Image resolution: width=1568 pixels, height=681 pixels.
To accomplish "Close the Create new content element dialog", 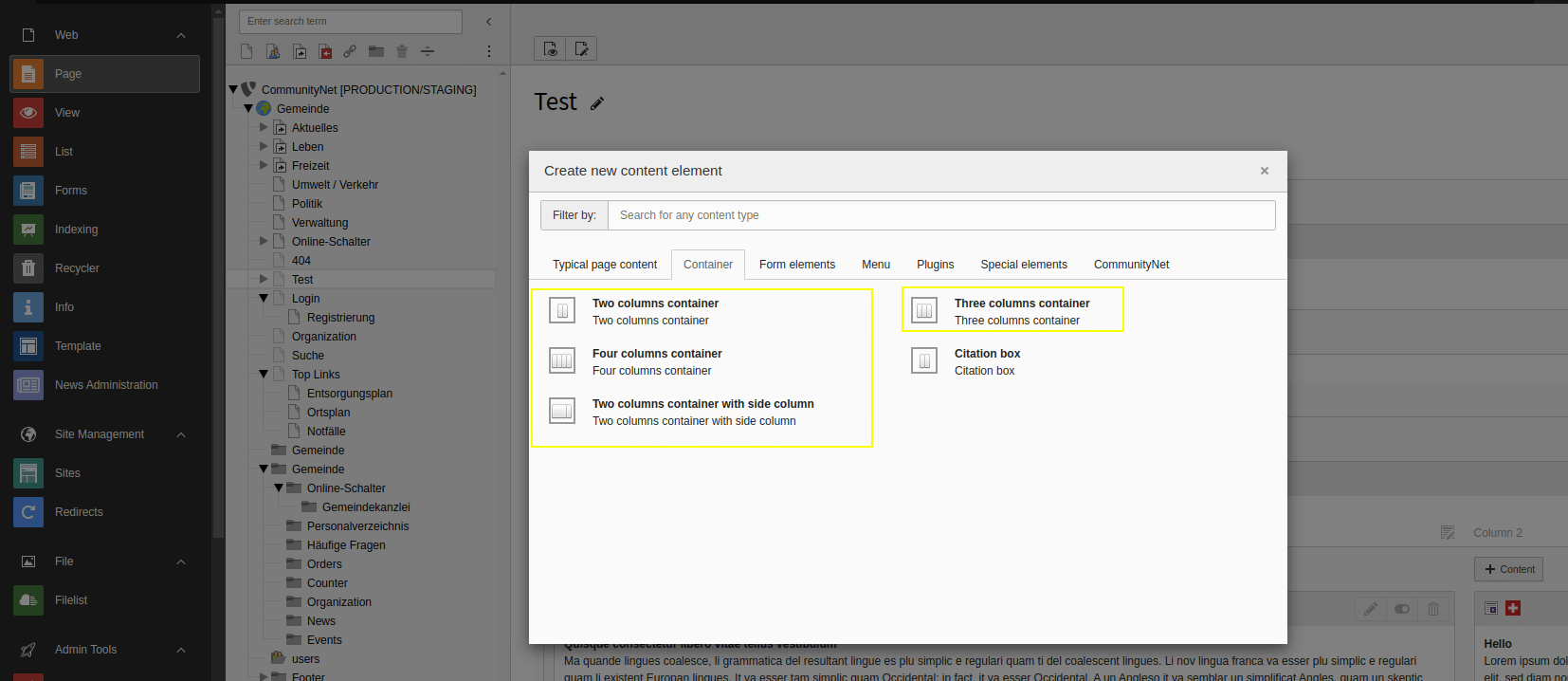I will (x=1265, y=171).
